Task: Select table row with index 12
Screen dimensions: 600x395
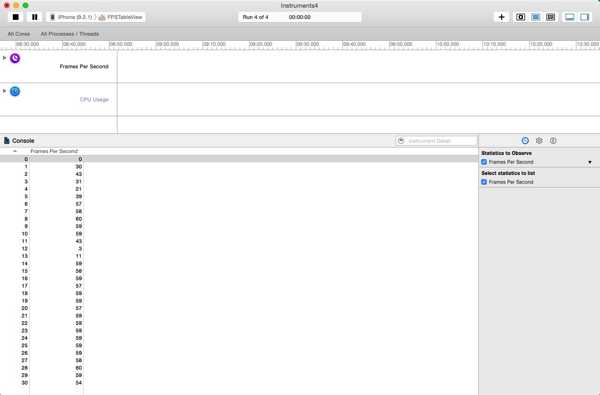Action: pyautogui.click(x=238, y=248)
